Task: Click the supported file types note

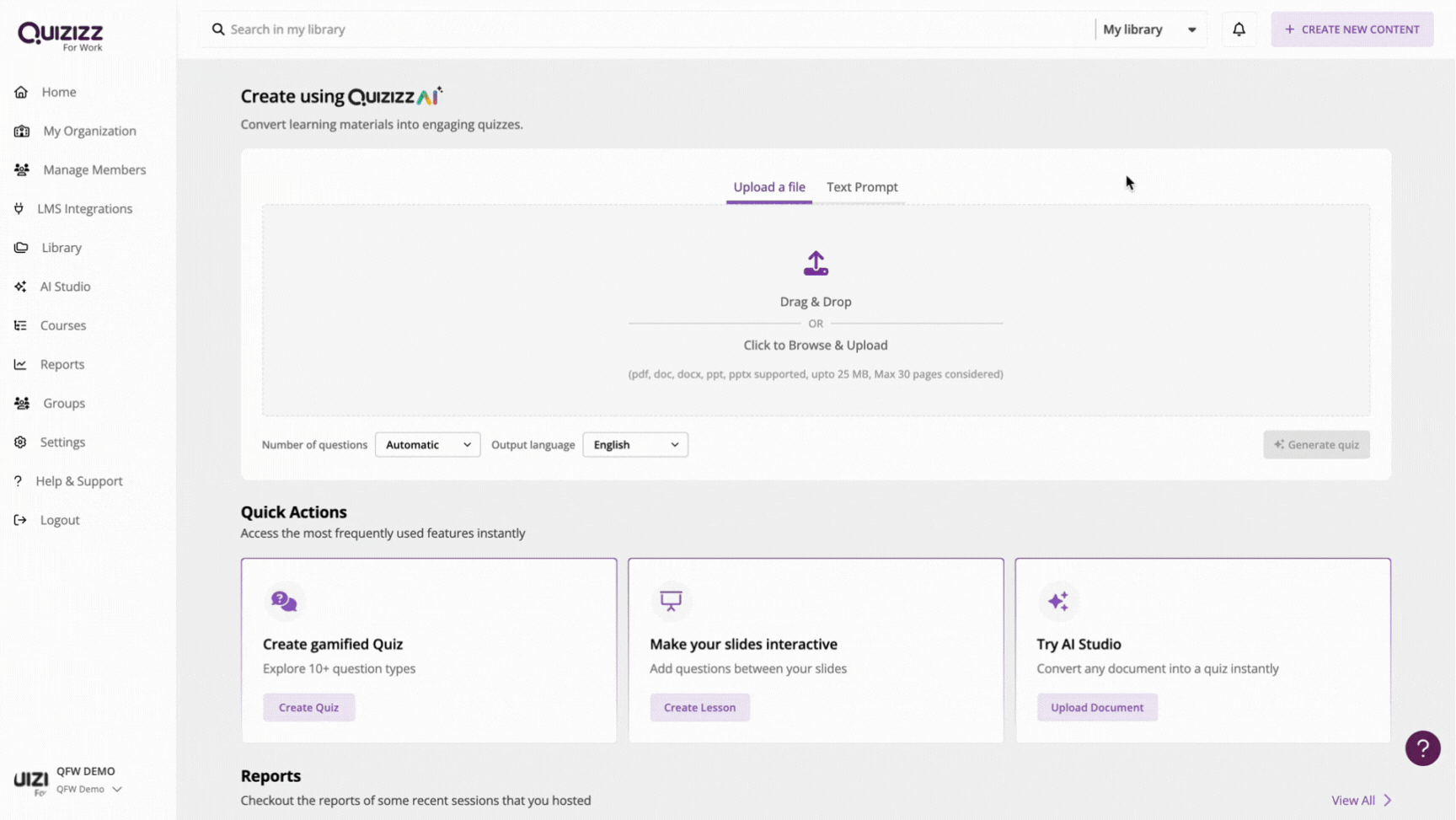Action: (816, 374)
